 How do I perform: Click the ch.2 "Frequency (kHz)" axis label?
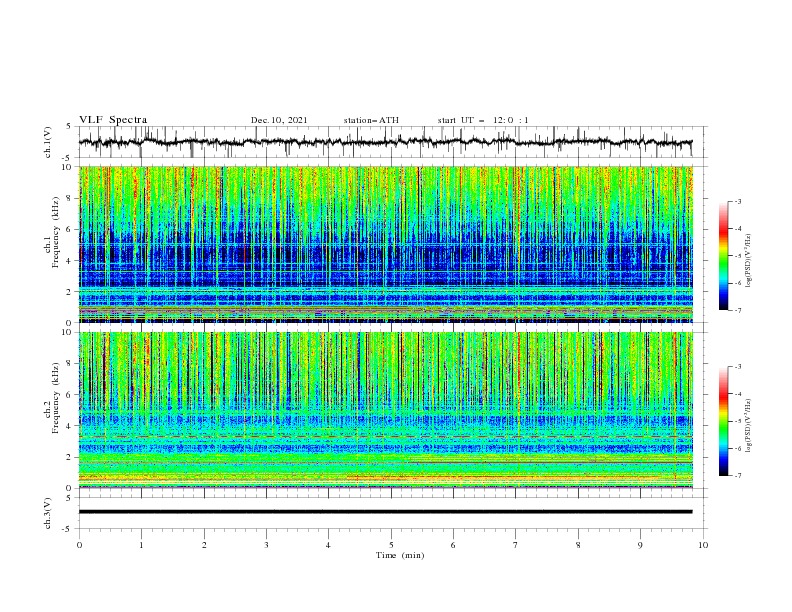click(56, 398)
